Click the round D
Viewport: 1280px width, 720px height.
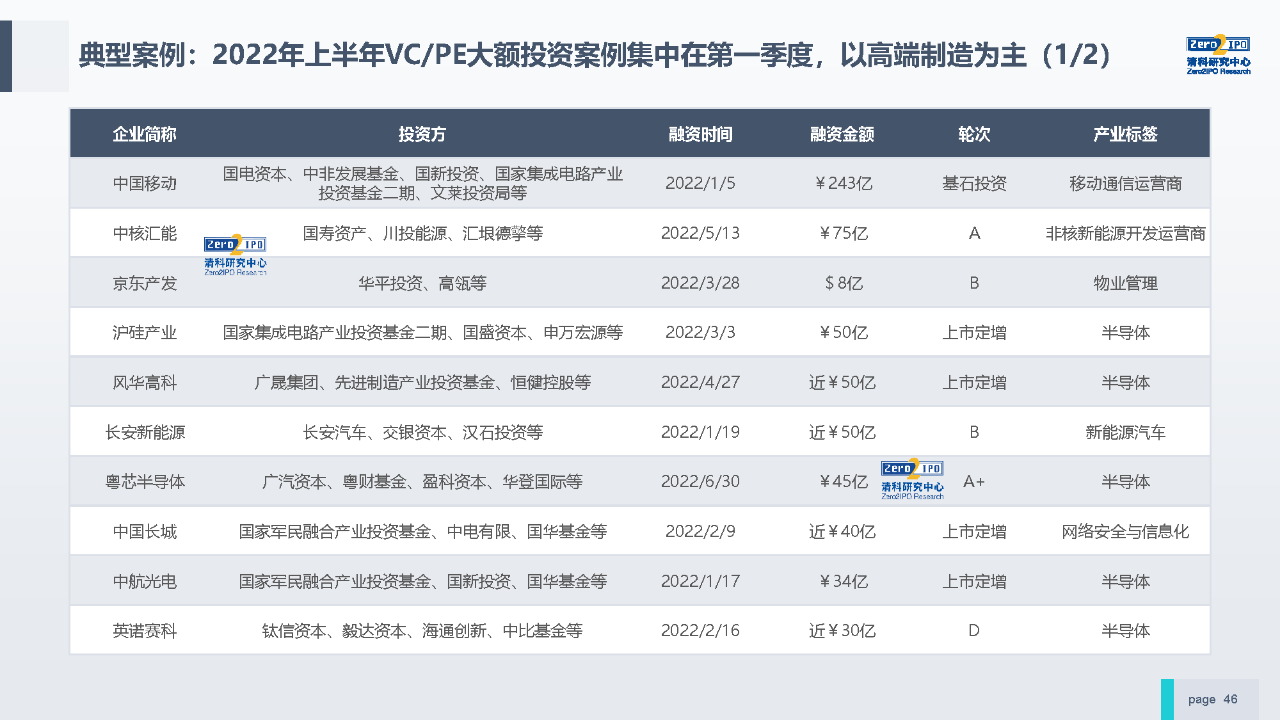(x=974, y=631)
